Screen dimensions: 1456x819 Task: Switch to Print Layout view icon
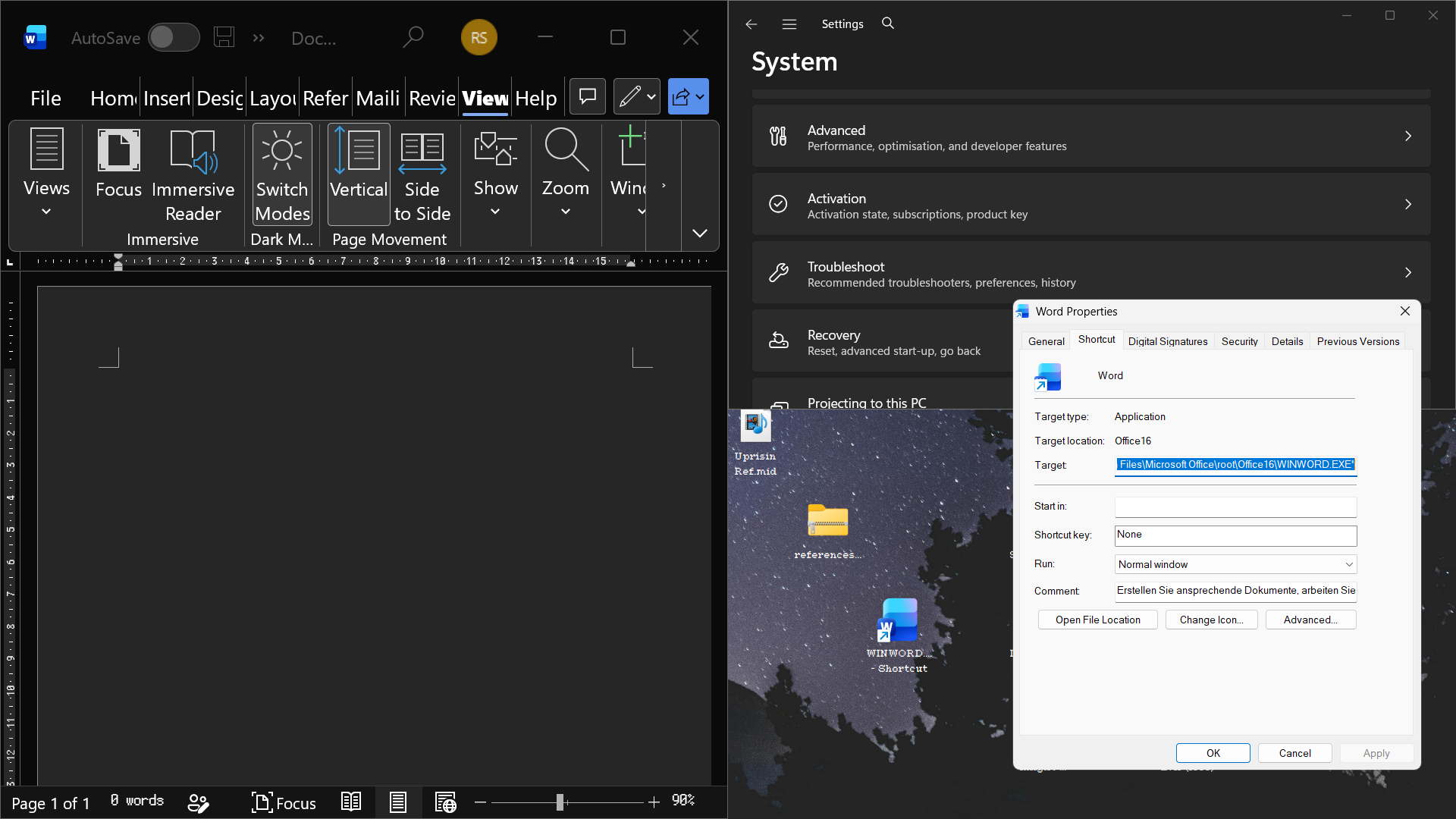pos(398,802)
